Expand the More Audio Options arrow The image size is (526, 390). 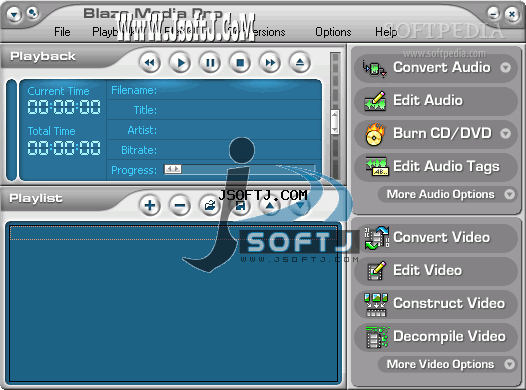[x=510, y=194]
